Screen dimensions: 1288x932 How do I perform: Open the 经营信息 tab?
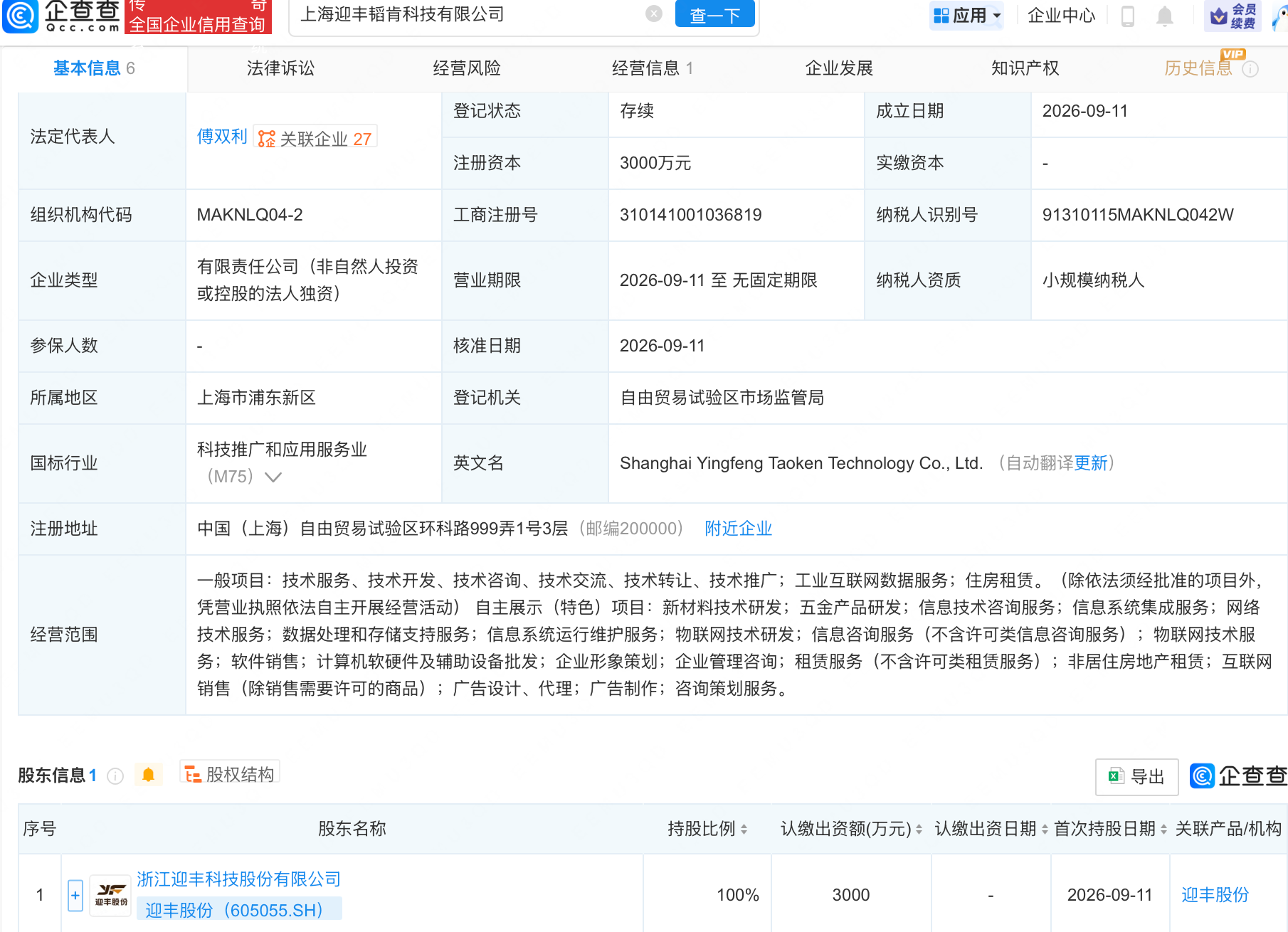[653, 68]
